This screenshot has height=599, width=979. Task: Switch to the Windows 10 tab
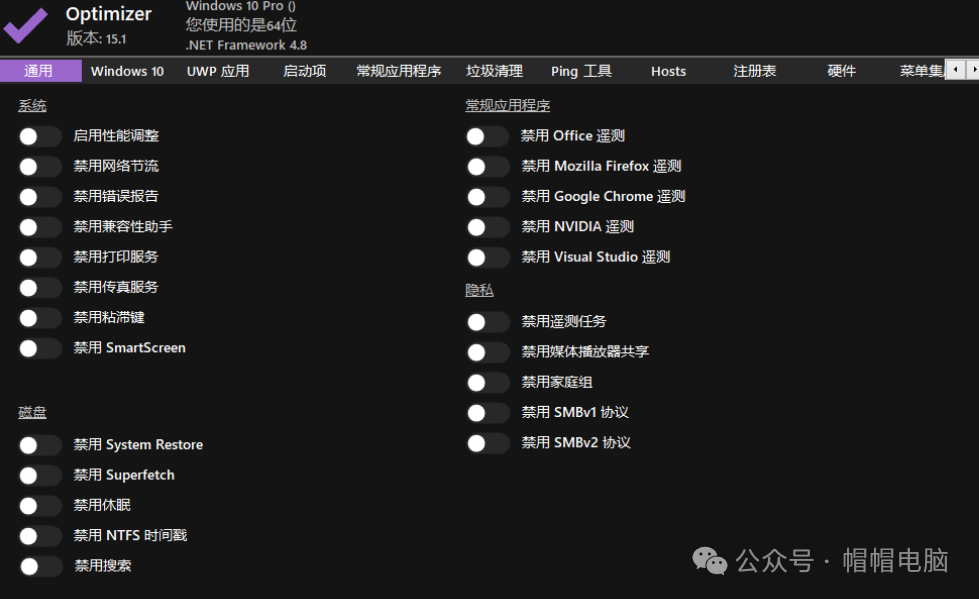tap(127, 71)
